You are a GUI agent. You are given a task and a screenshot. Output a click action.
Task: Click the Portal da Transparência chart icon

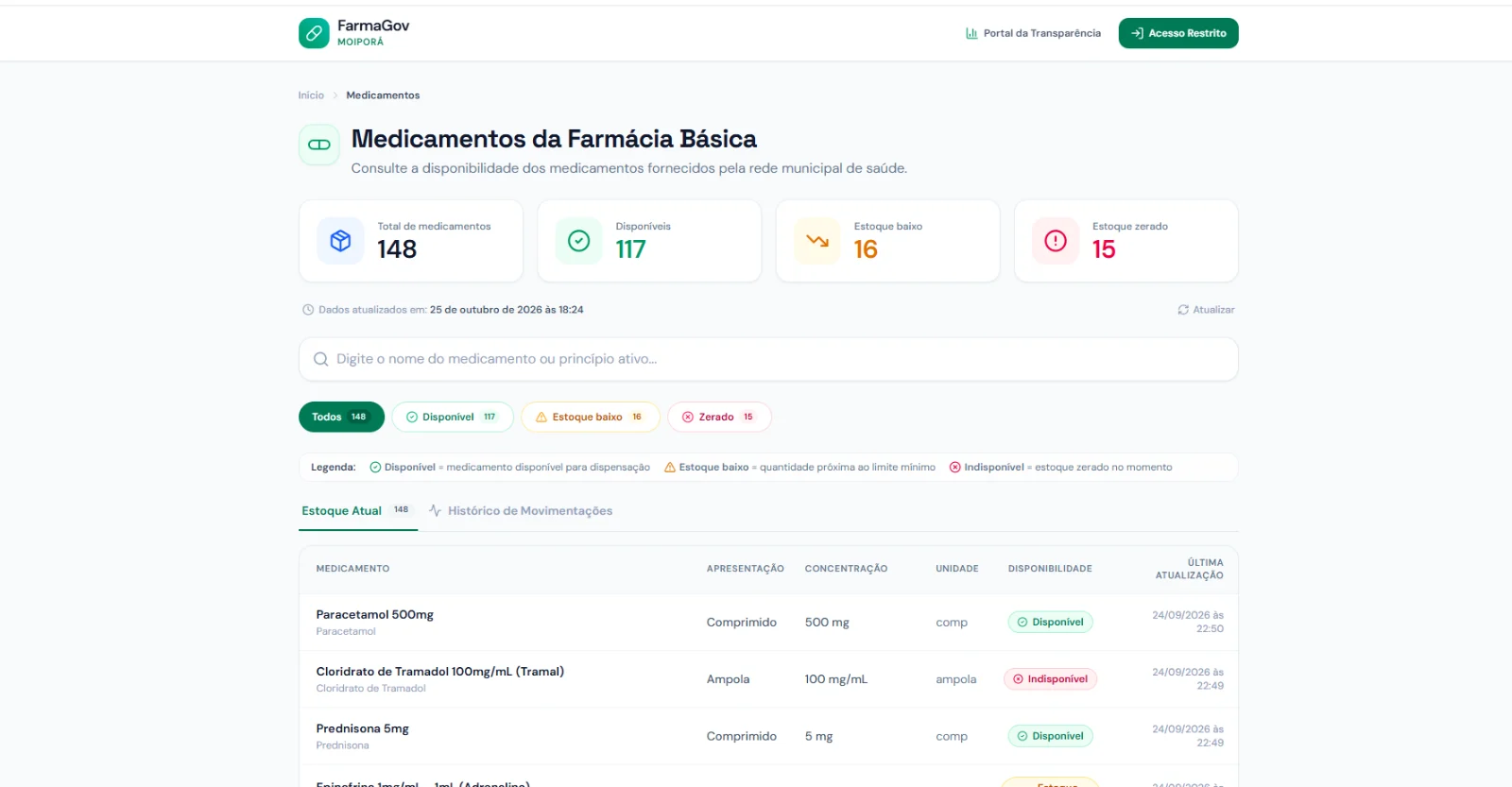(x=971, y=33)
